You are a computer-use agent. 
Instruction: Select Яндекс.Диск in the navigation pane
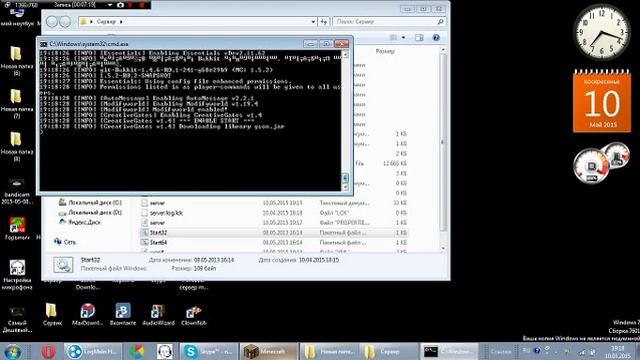80,222
